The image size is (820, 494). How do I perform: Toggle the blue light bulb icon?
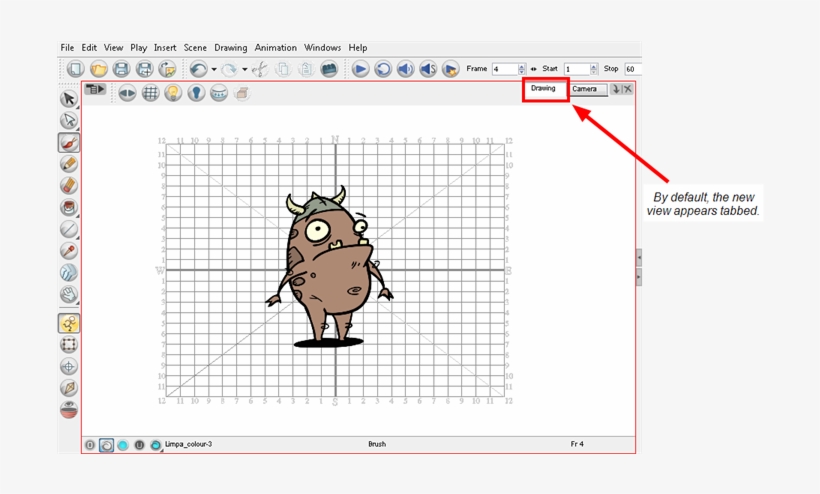(x=196, y=93)
